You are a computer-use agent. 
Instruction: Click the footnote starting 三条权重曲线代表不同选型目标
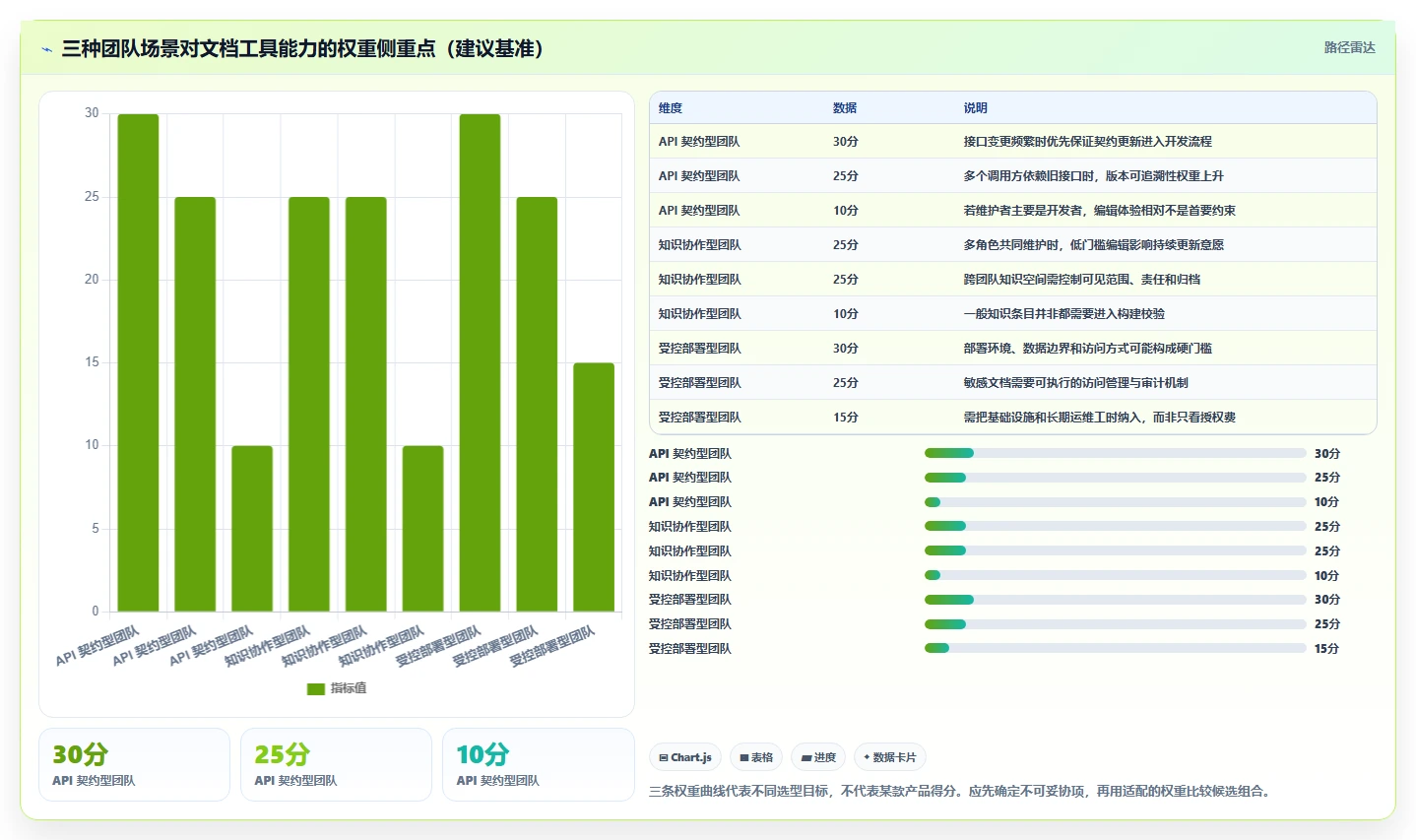961,791
